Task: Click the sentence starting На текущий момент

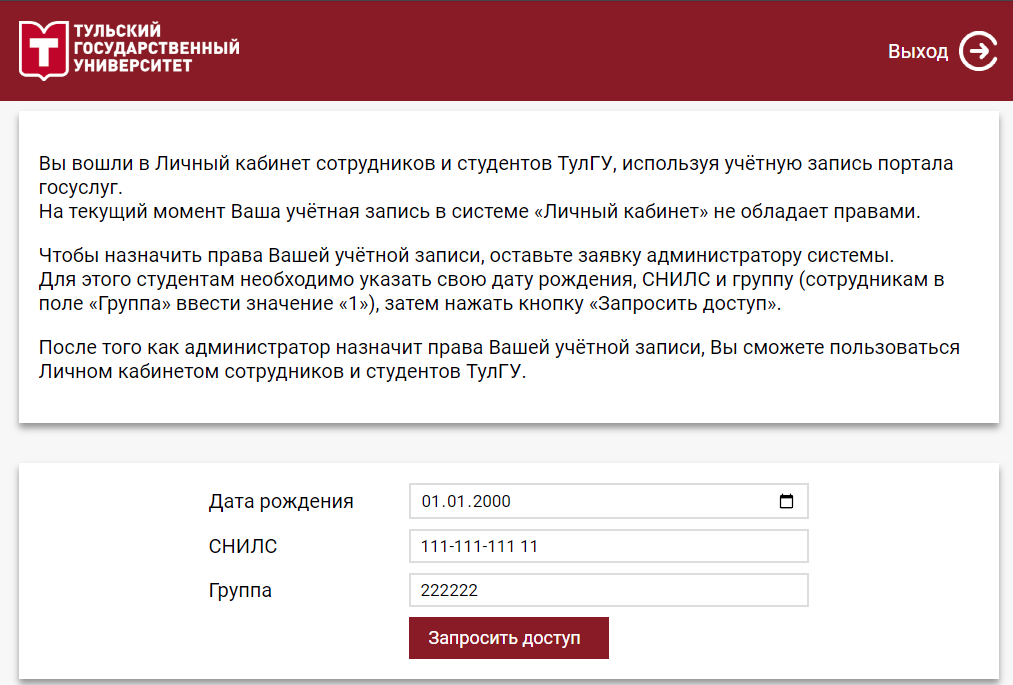Action: click(x=479, y=211)
